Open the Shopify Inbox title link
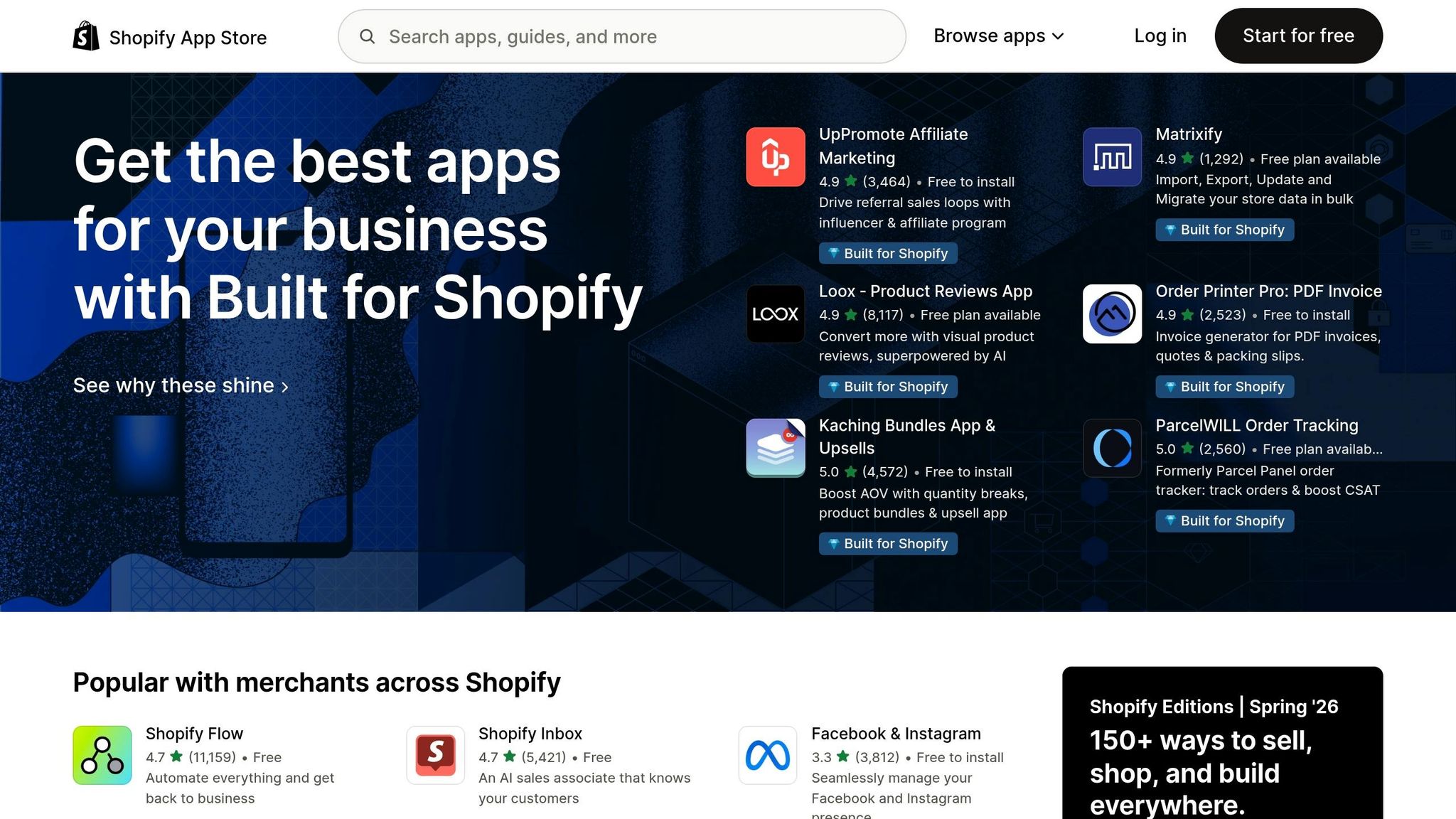The image size is (1456, 819). coord(530,733)
